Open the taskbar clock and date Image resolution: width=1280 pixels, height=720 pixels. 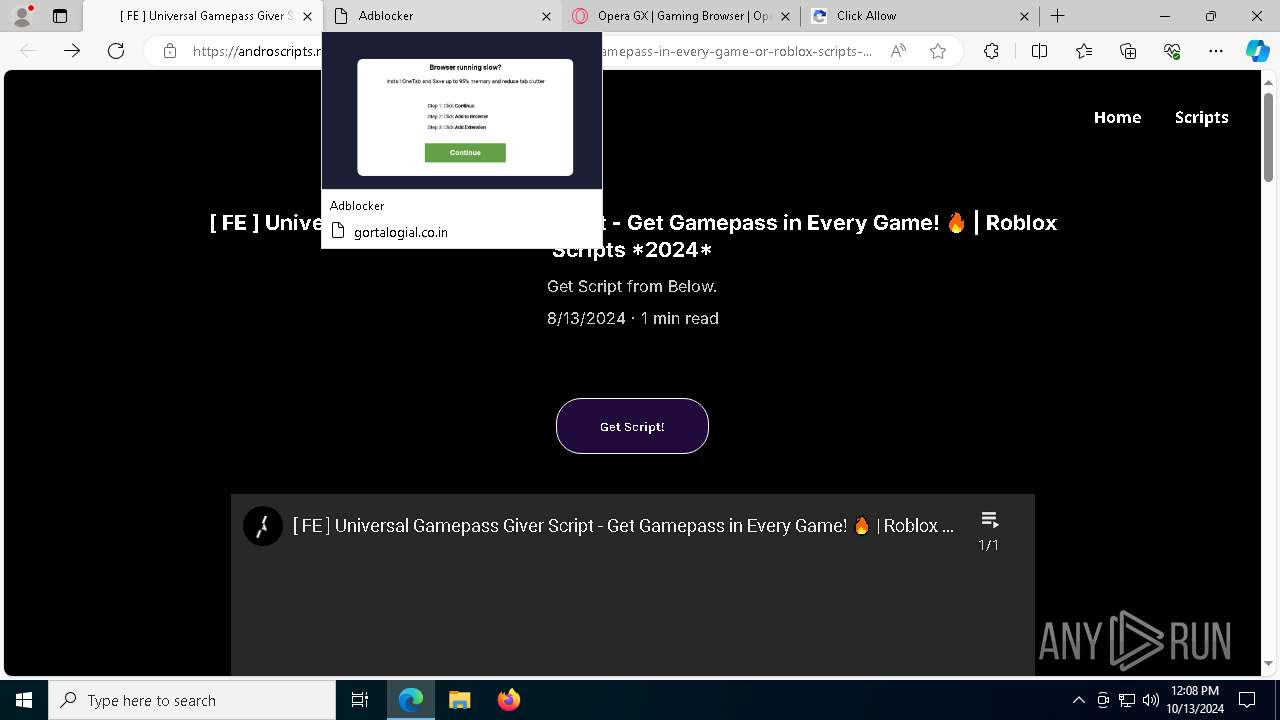point(1195,700)
